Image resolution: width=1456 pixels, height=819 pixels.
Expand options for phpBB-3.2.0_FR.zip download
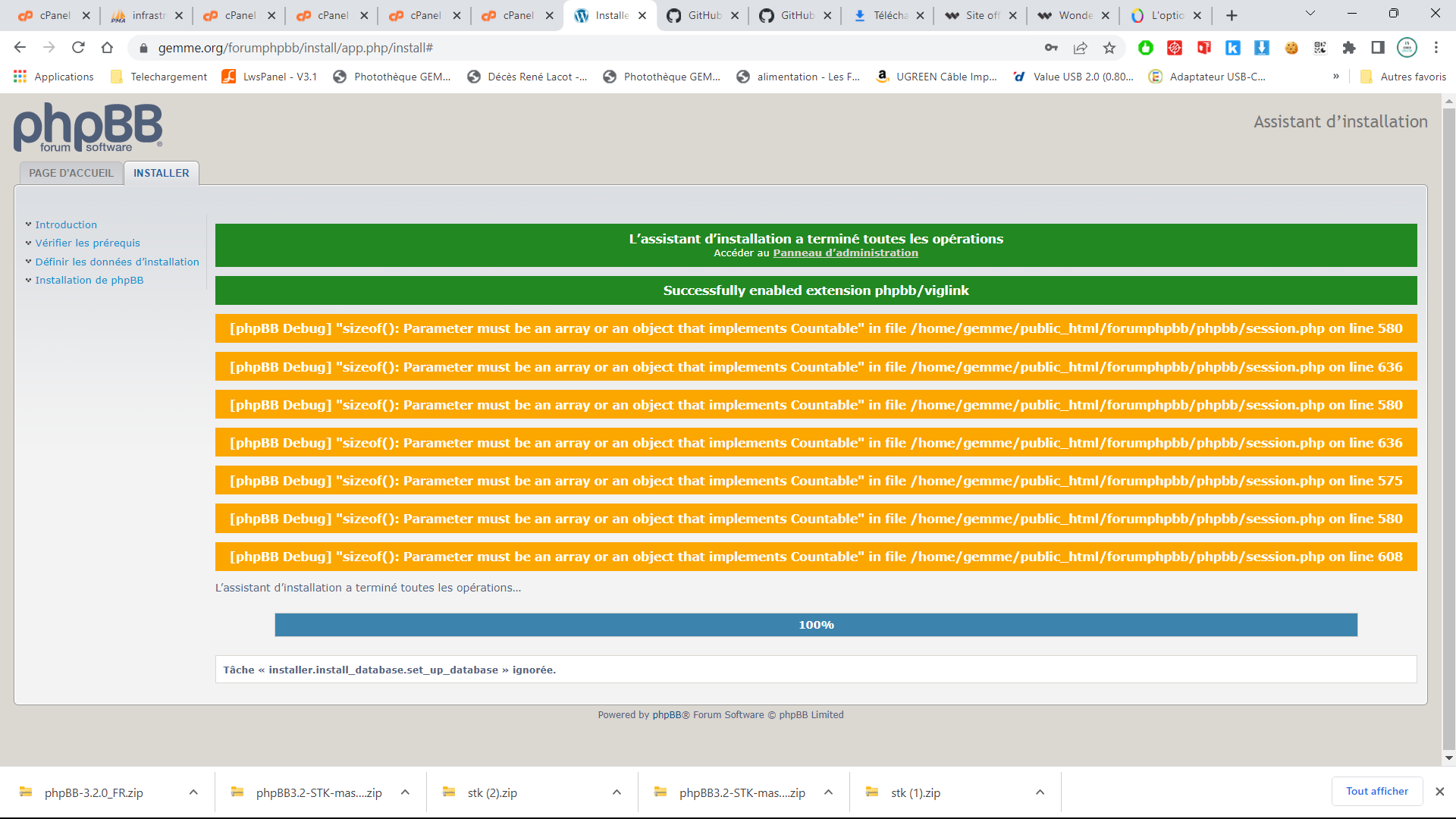pos(193,792)
